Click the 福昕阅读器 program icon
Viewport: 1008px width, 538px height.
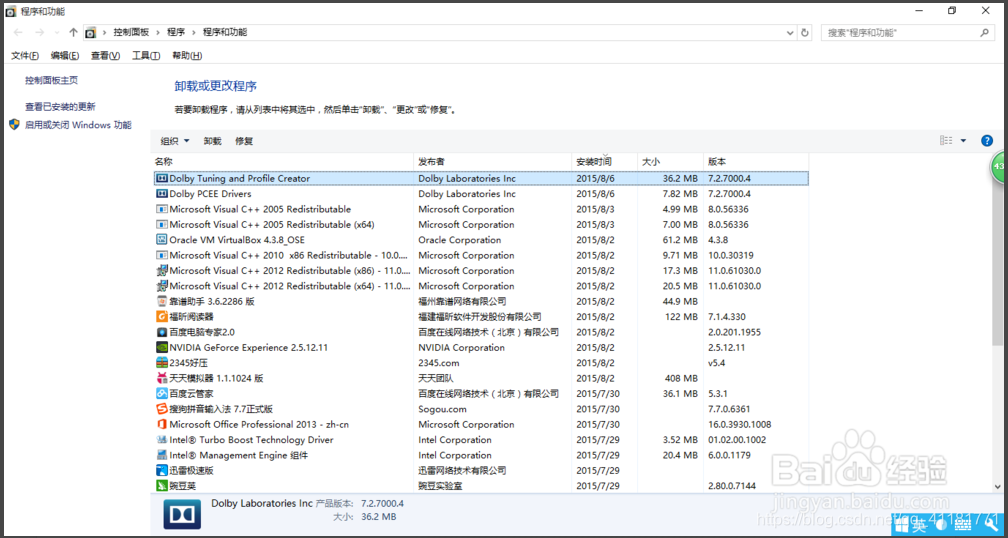pyautogui.click(x=162, y=317)
